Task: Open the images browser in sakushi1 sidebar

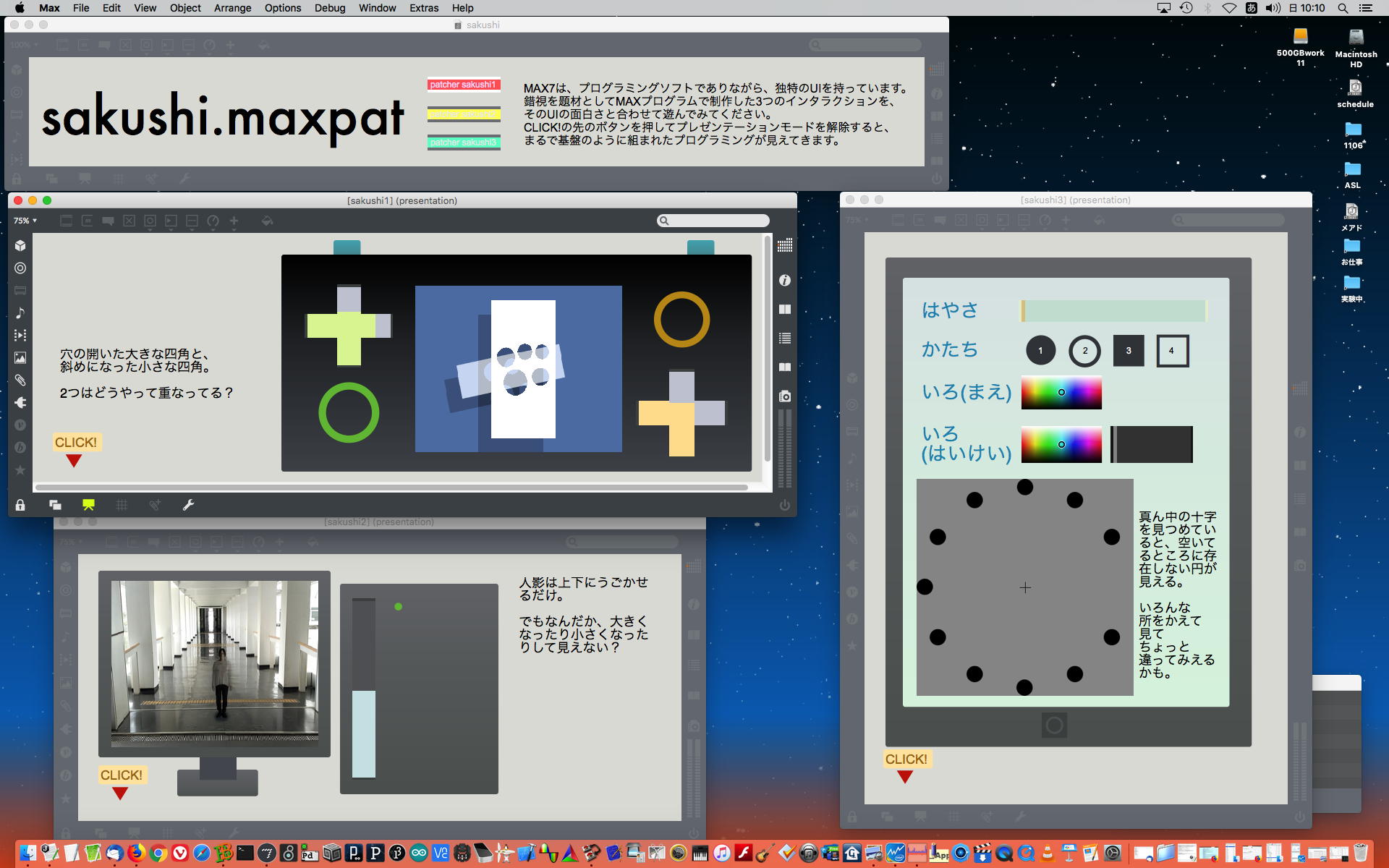Action: pos(20,357)
